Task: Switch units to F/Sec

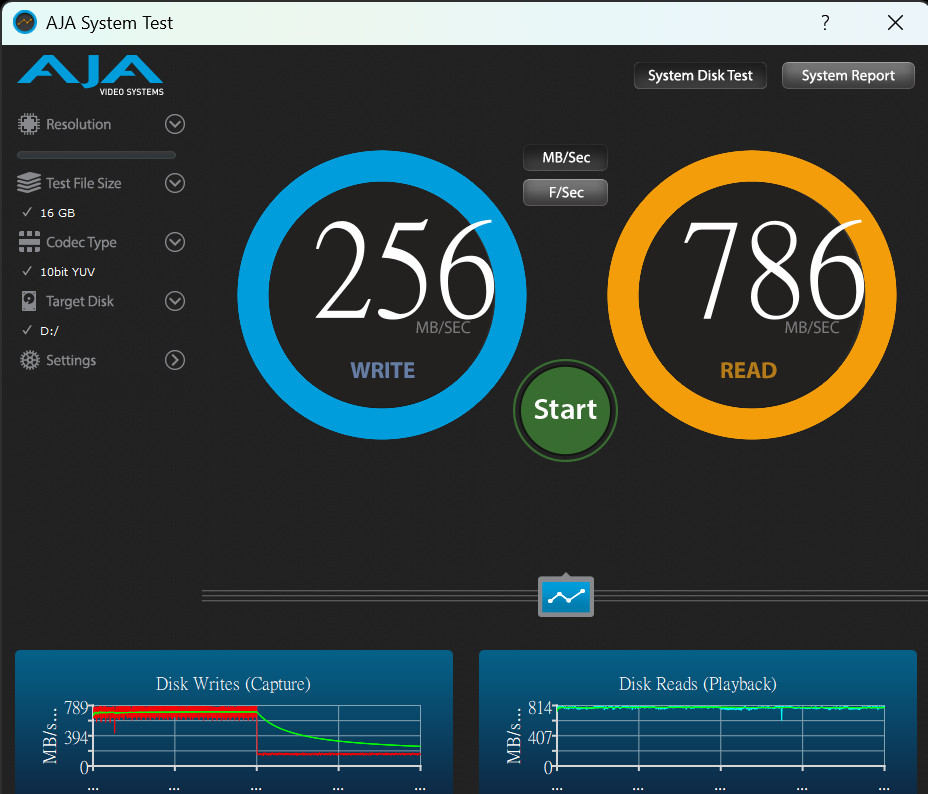Action: 565,192
